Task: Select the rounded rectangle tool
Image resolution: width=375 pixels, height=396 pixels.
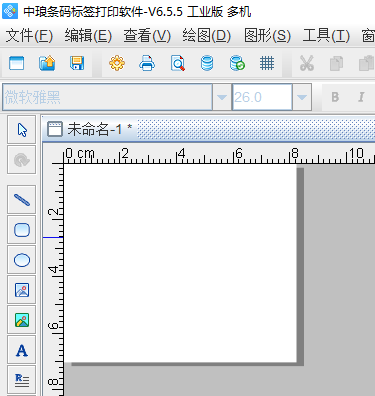Action: pos(22,230)
